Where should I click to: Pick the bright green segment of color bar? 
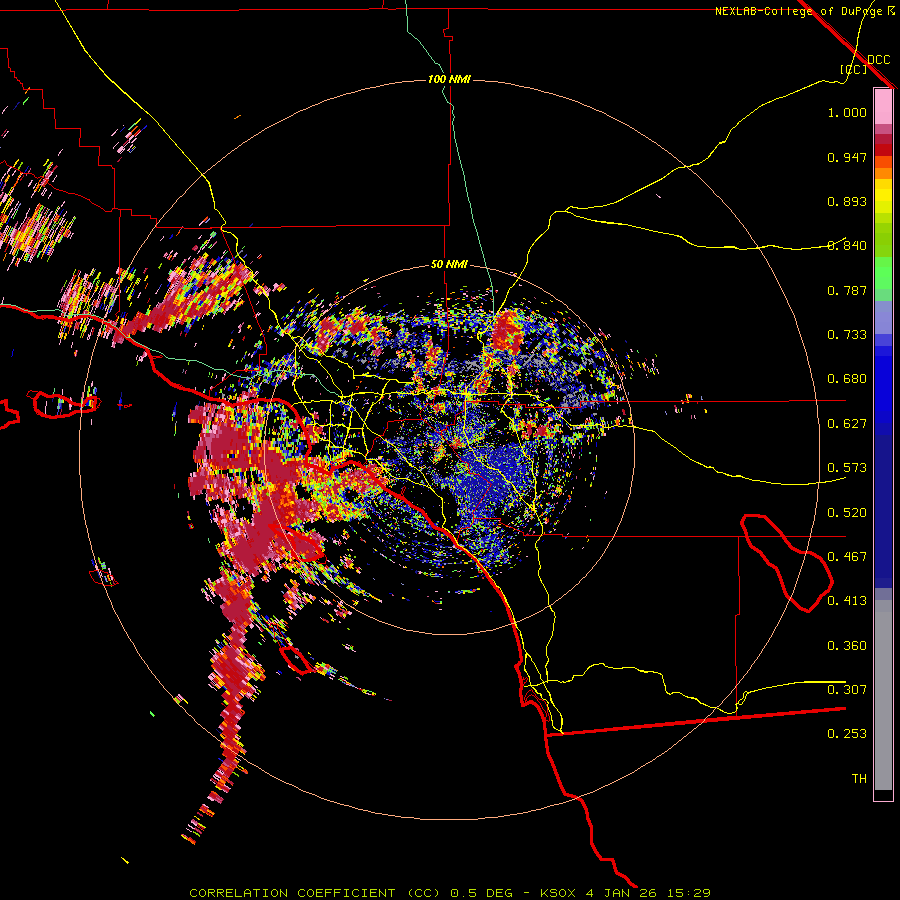pyautogui.click(x=883, y=273)
